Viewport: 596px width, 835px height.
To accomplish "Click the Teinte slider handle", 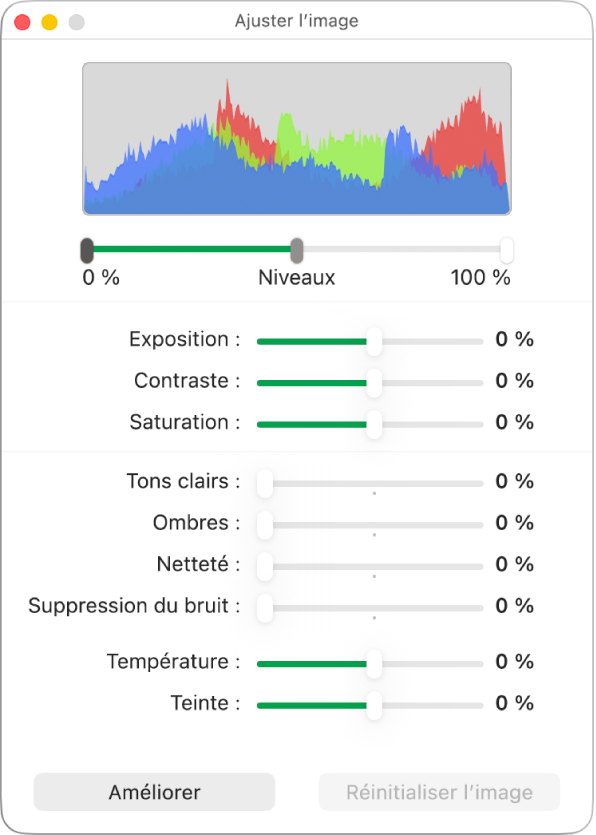I will pos(374,706).
